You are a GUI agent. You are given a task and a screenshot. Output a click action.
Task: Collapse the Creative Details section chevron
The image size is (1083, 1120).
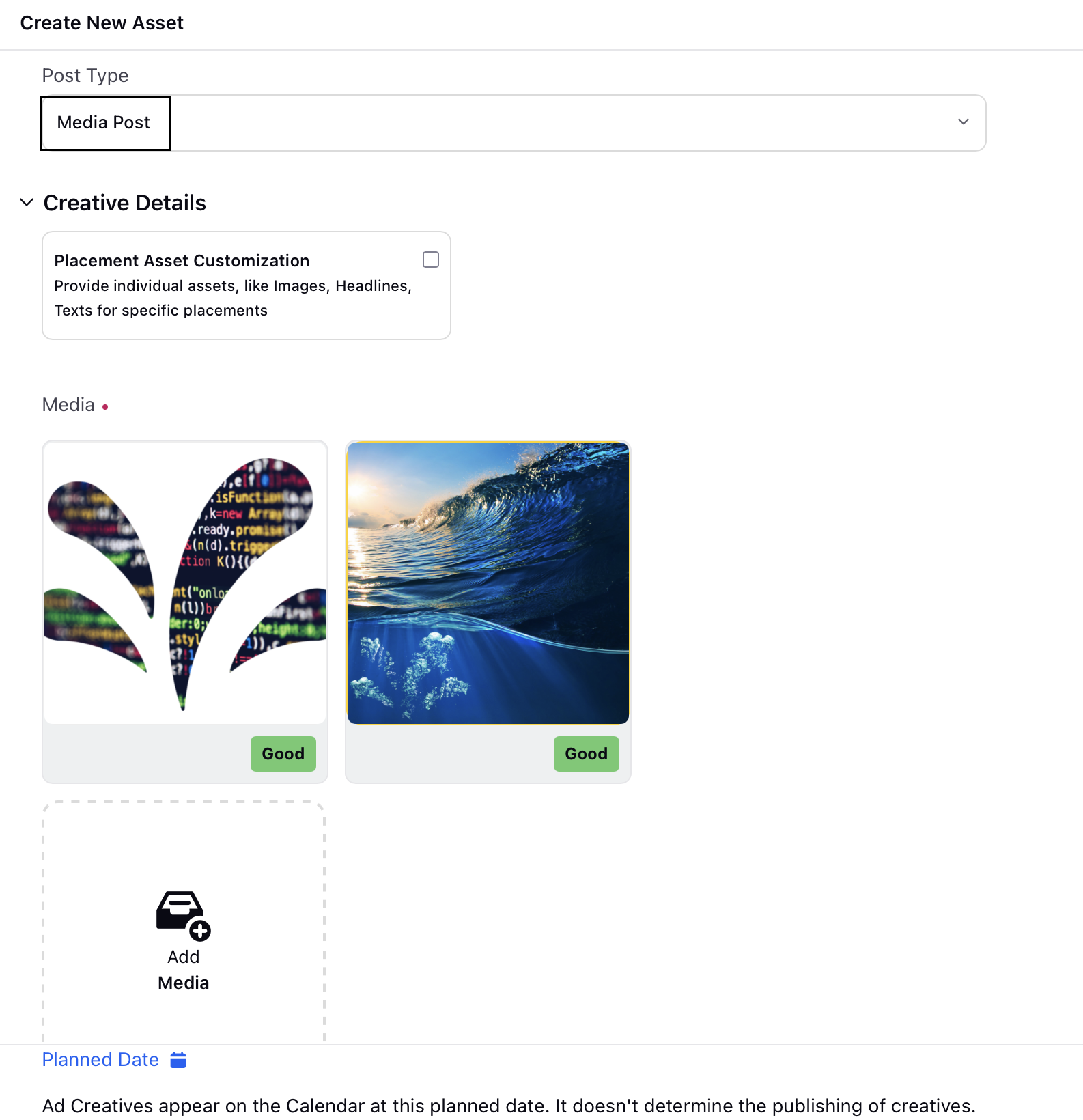[27, 202]
